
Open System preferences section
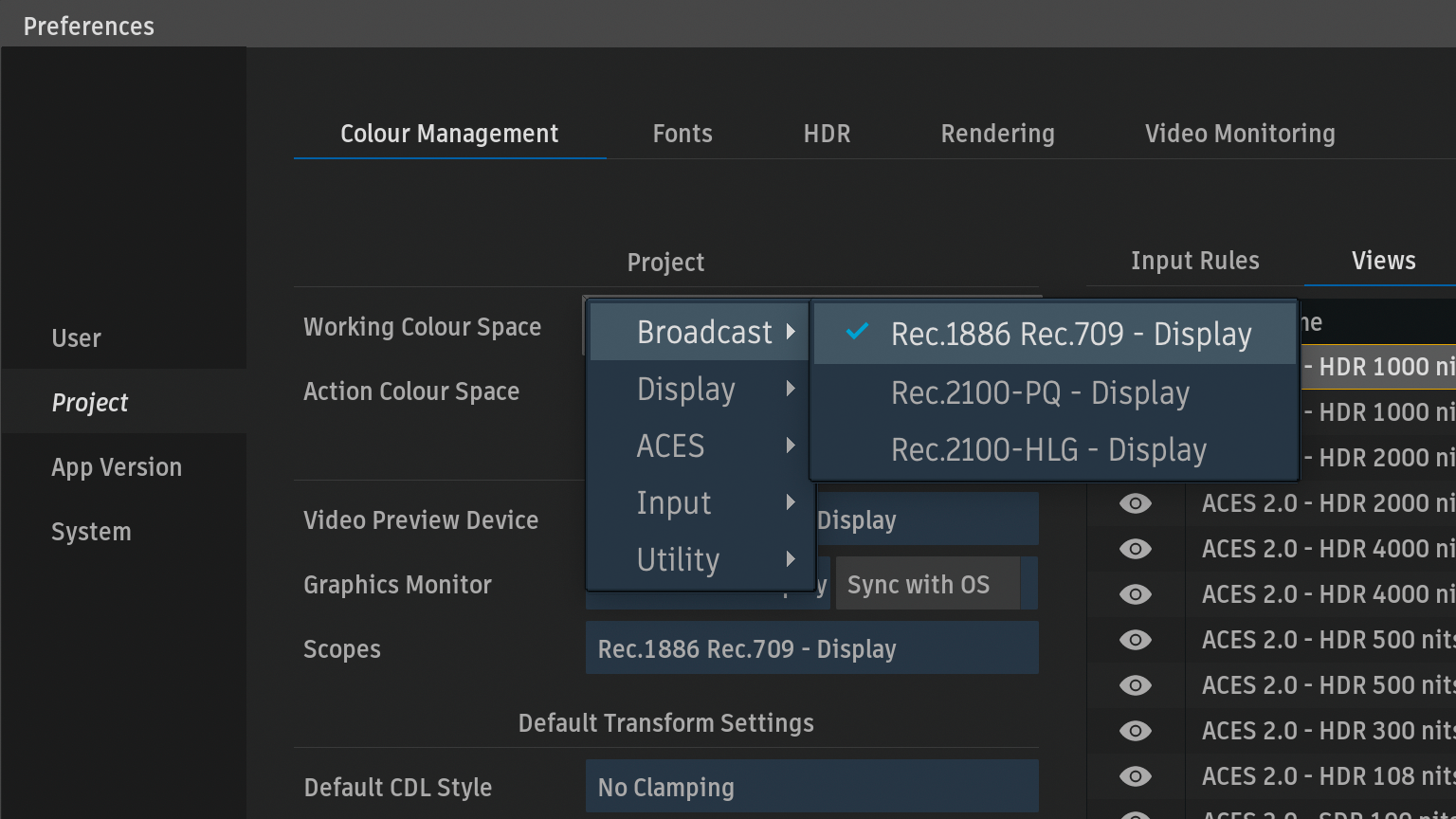click(123, 532)
